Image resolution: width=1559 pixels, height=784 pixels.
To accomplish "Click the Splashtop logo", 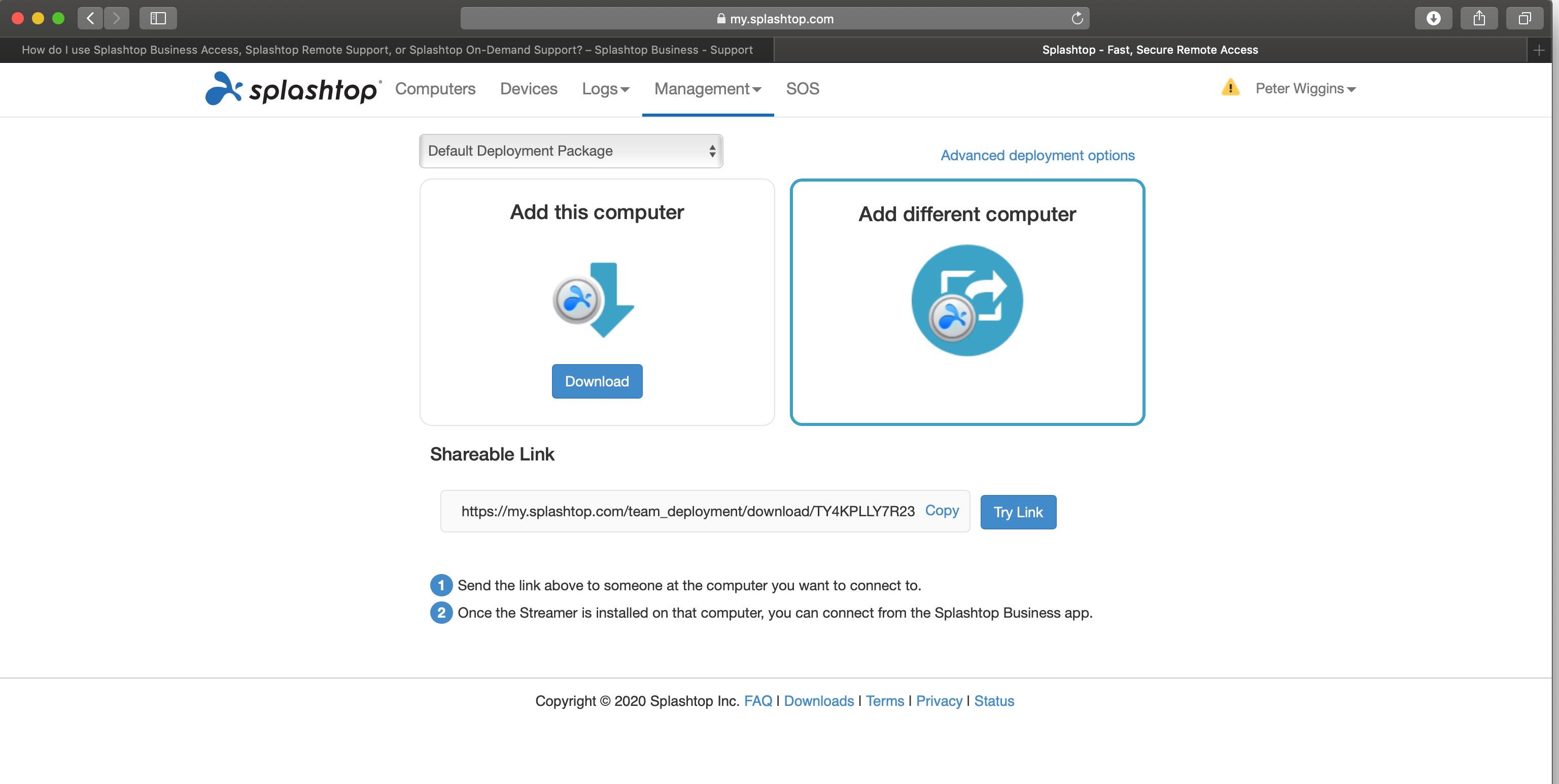I will tap(293, 89).
